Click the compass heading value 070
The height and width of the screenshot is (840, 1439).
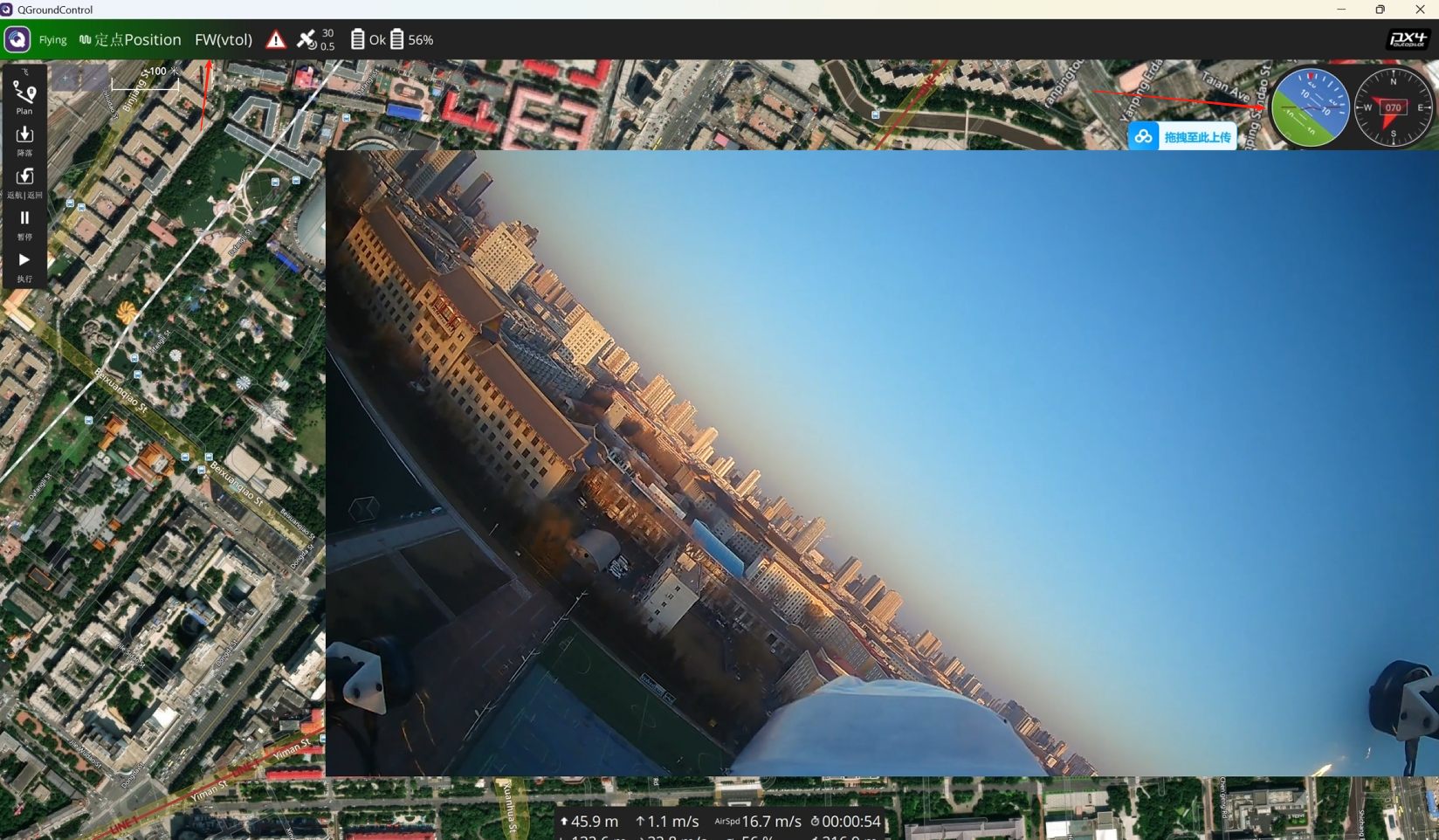tap(1393, 108)
